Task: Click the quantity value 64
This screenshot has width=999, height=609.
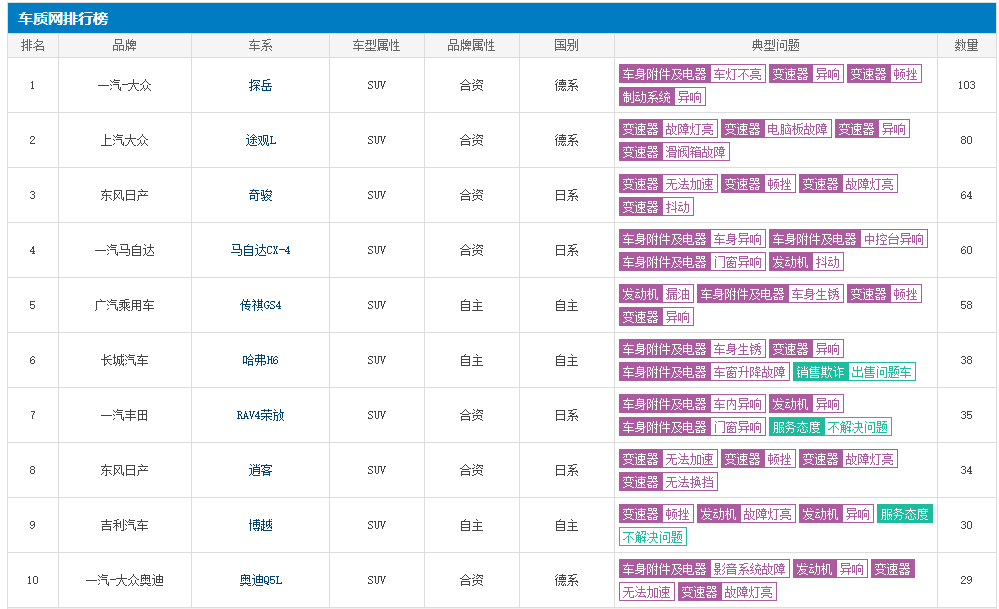Action: coord(966,196)
